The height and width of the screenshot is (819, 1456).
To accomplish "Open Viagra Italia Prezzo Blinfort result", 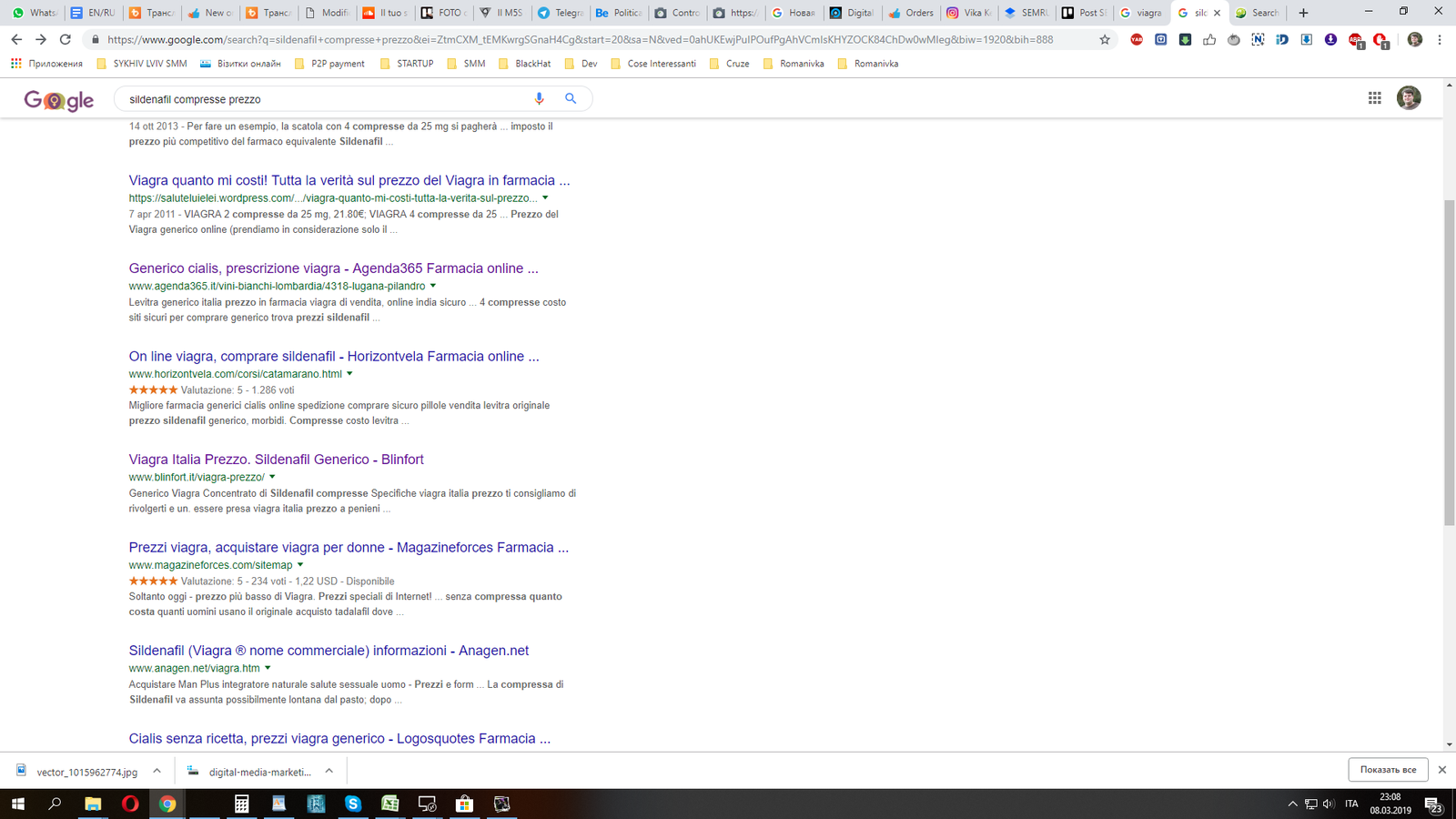I will (277, 460).
